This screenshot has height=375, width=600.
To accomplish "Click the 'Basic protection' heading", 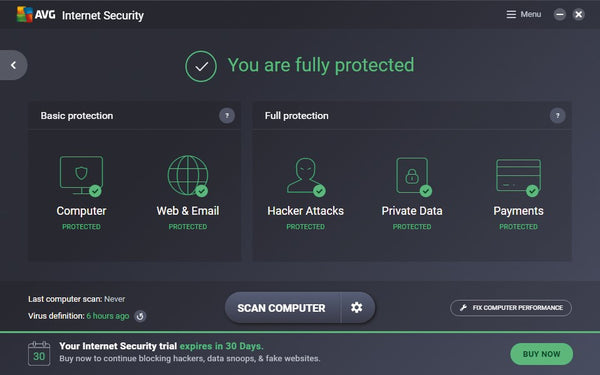I will click(77, 116).
